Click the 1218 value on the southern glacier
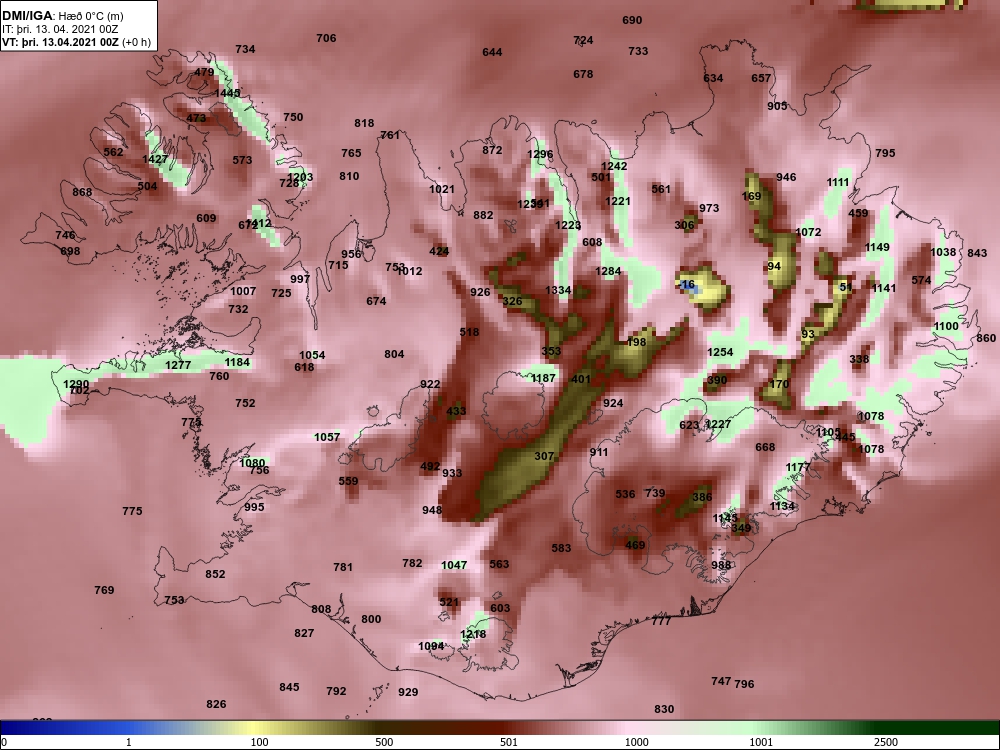The image size is (1000, 750). [x=473, y=634]
